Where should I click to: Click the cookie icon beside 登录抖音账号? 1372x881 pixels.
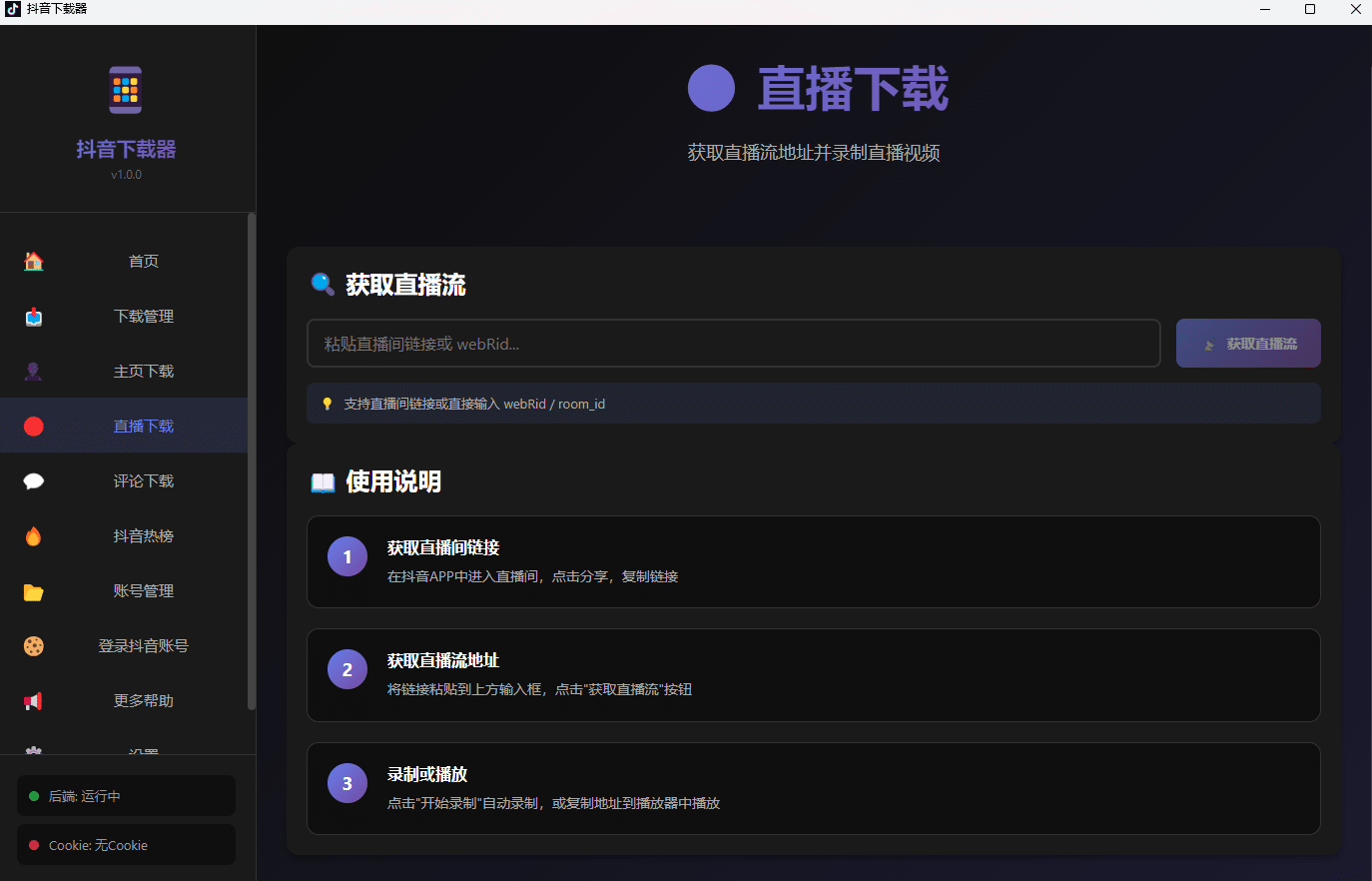33,645
